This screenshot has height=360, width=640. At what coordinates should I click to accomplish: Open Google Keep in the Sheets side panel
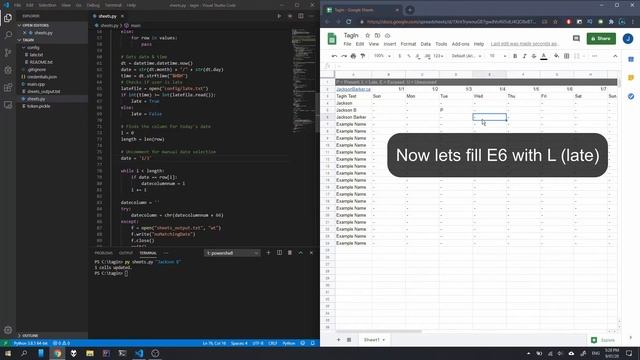tap(631, 78)
